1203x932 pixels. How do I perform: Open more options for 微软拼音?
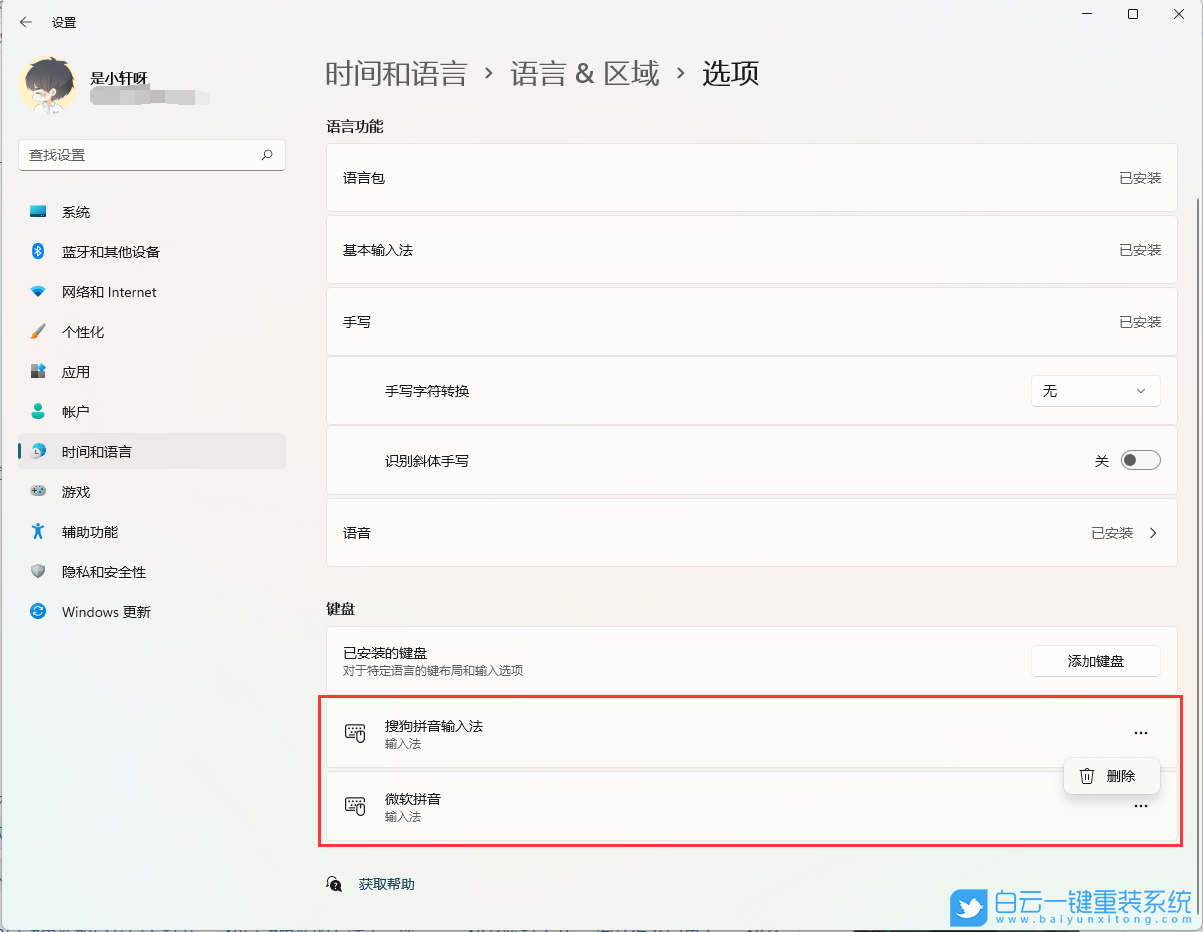point(1141,806)
